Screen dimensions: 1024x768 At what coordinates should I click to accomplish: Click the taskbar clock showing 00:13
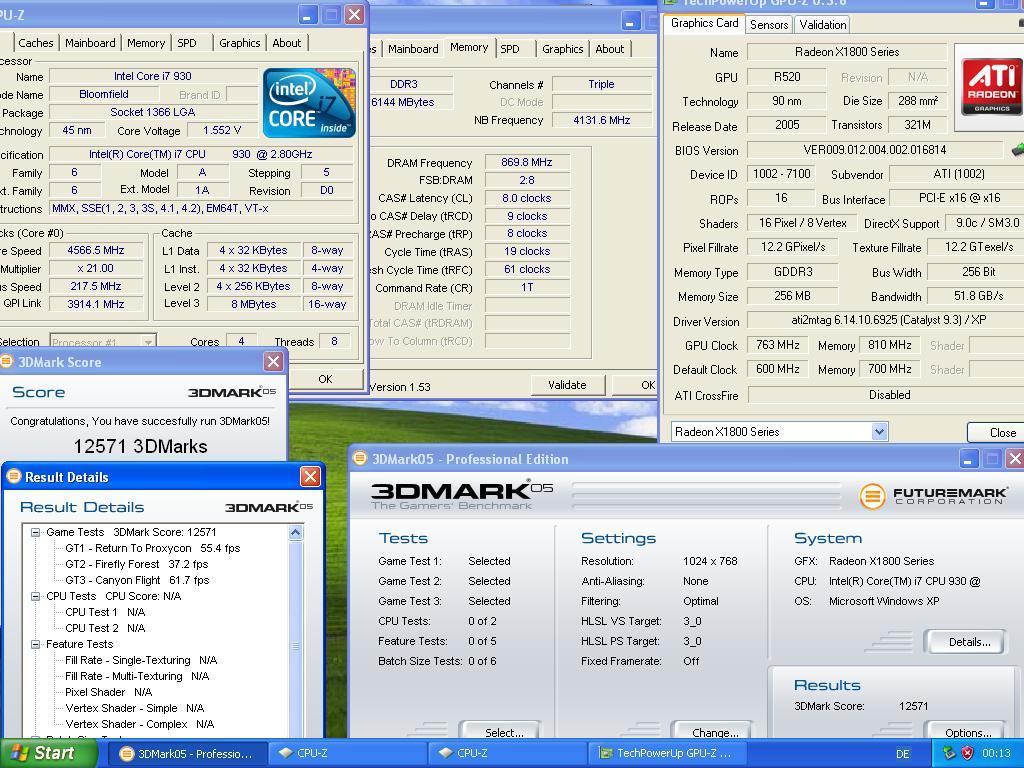[996, 754]
